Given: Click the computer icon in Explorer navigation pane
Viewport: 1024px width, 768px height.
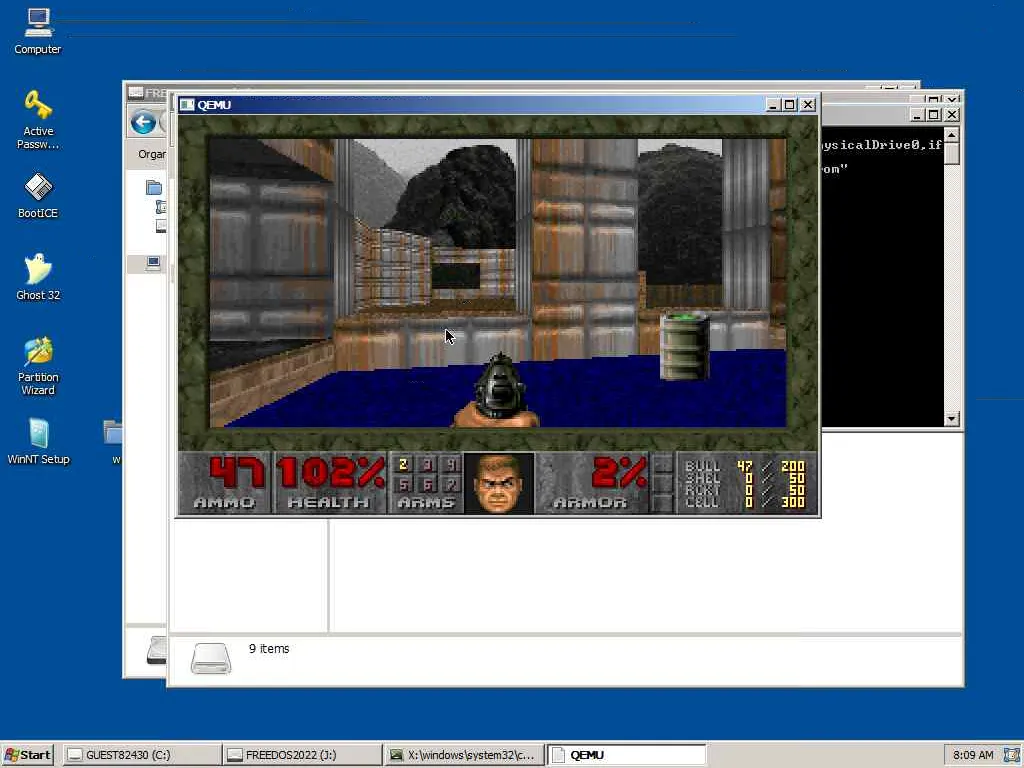Looking at the screenshot, I should (153, 263).
